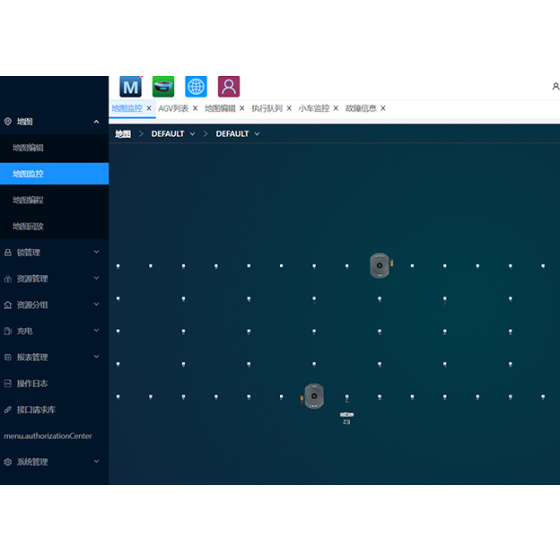Expand the 系统管理 sidebar section
The image size is (560, 560).
coord(54,462)
